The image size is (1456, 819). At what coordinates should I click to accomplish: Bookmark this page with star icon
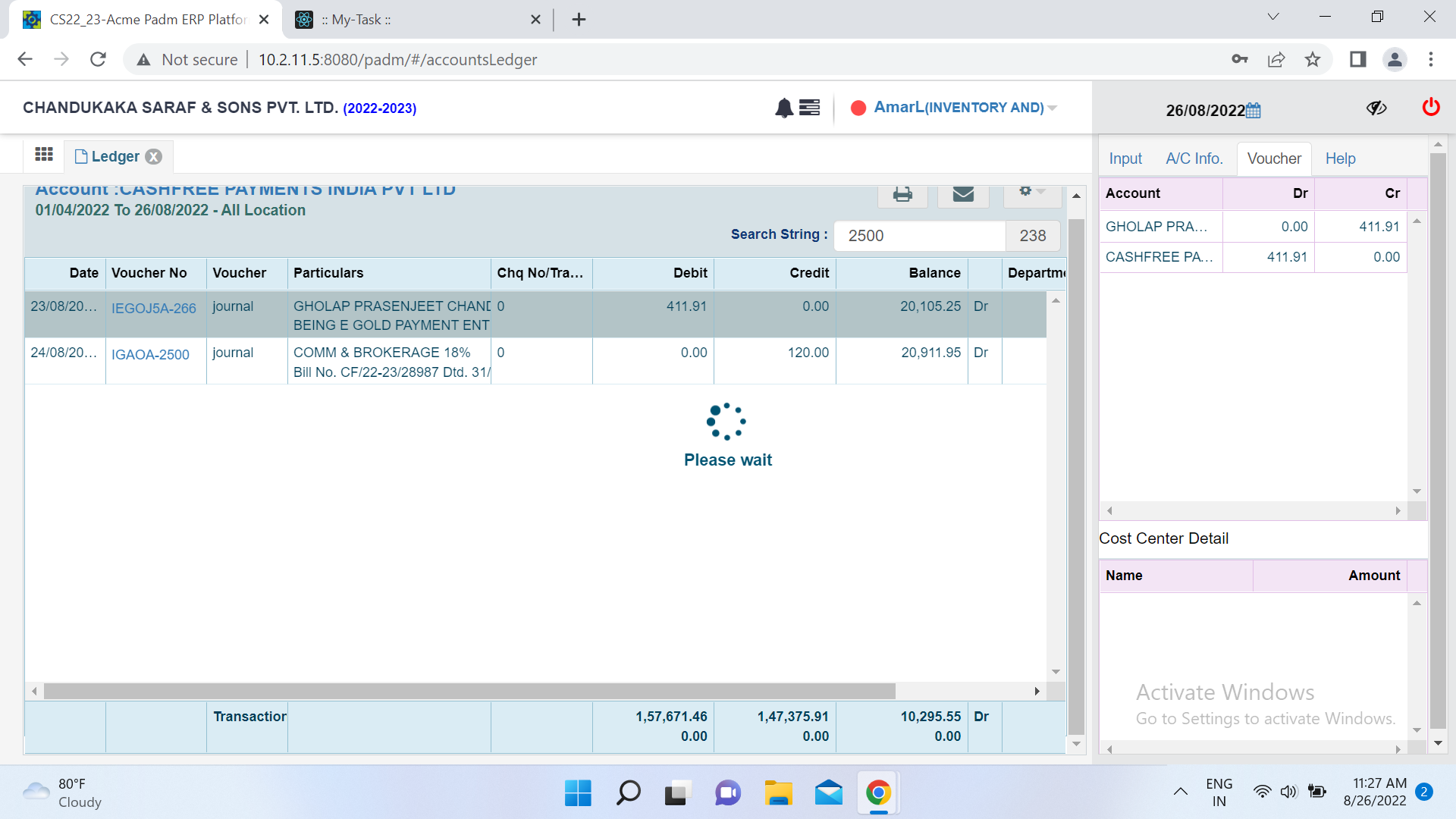coord(1313,59)
